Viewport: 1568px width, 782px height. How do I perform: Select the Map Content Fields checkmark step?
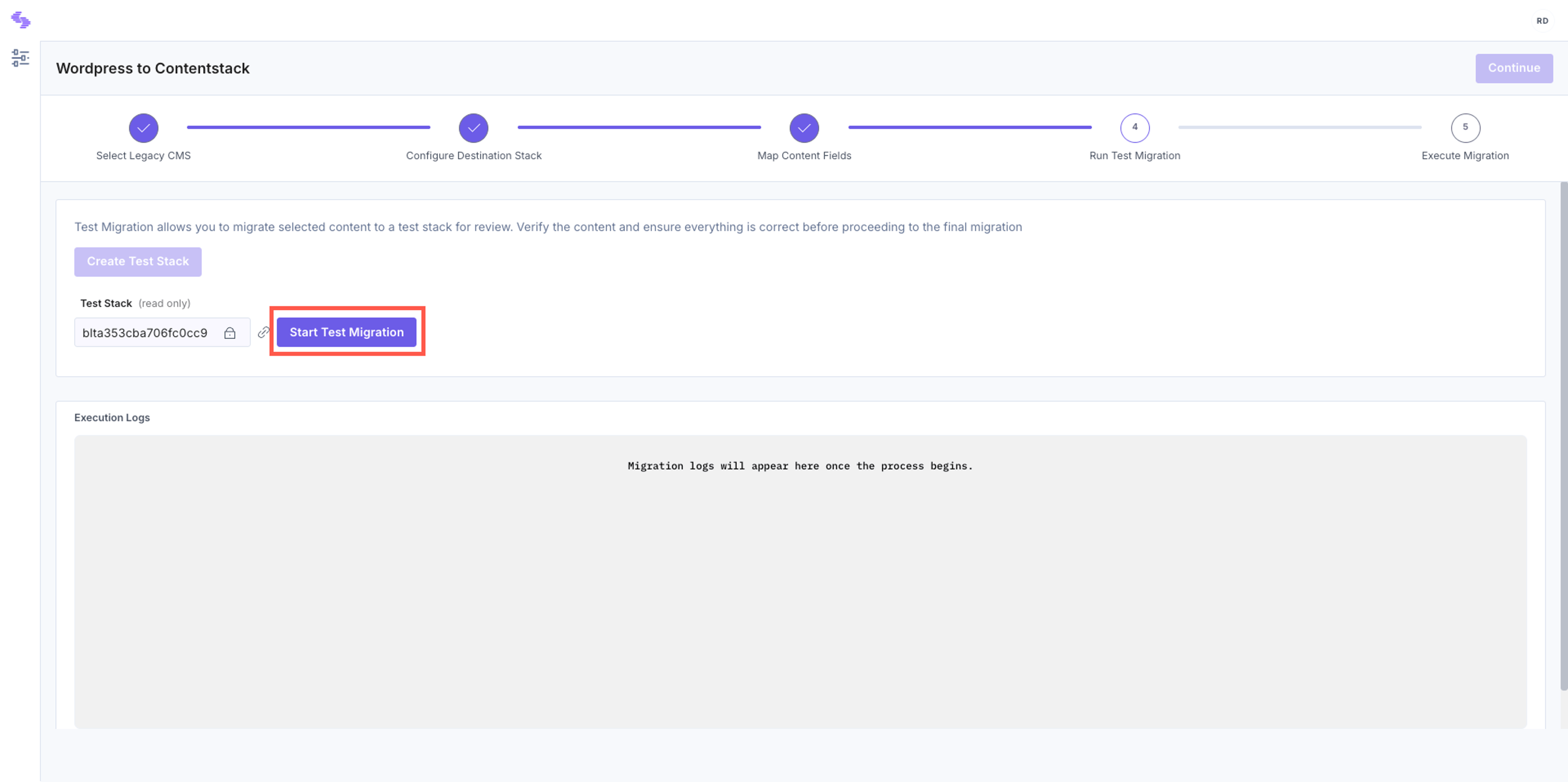pyautogui.click(x=804, y=128)
